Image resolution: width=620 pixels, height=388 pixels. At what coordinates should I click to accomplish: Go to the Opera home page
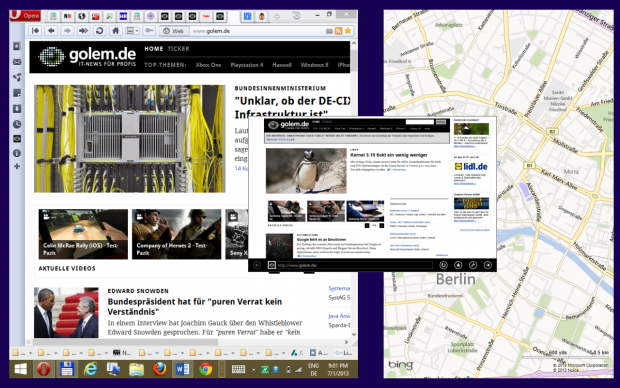(115, 31)
